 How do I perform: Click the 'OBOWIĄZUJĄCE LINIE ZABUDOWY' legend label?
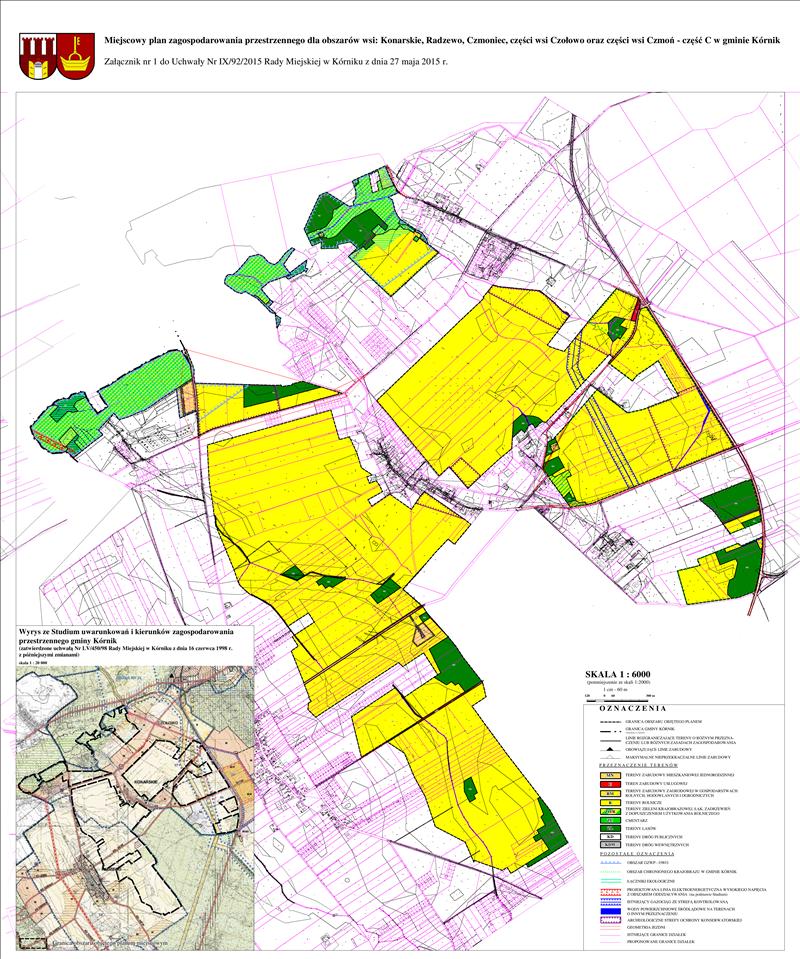(x=659, y=749)
